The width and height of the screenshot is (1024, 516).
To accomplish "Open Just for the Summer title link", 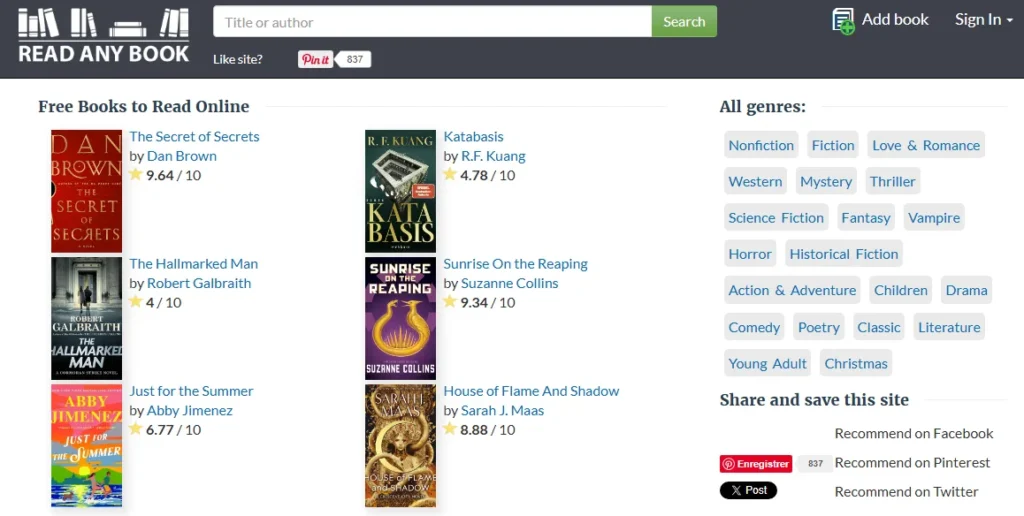I will tap(191, 391).
